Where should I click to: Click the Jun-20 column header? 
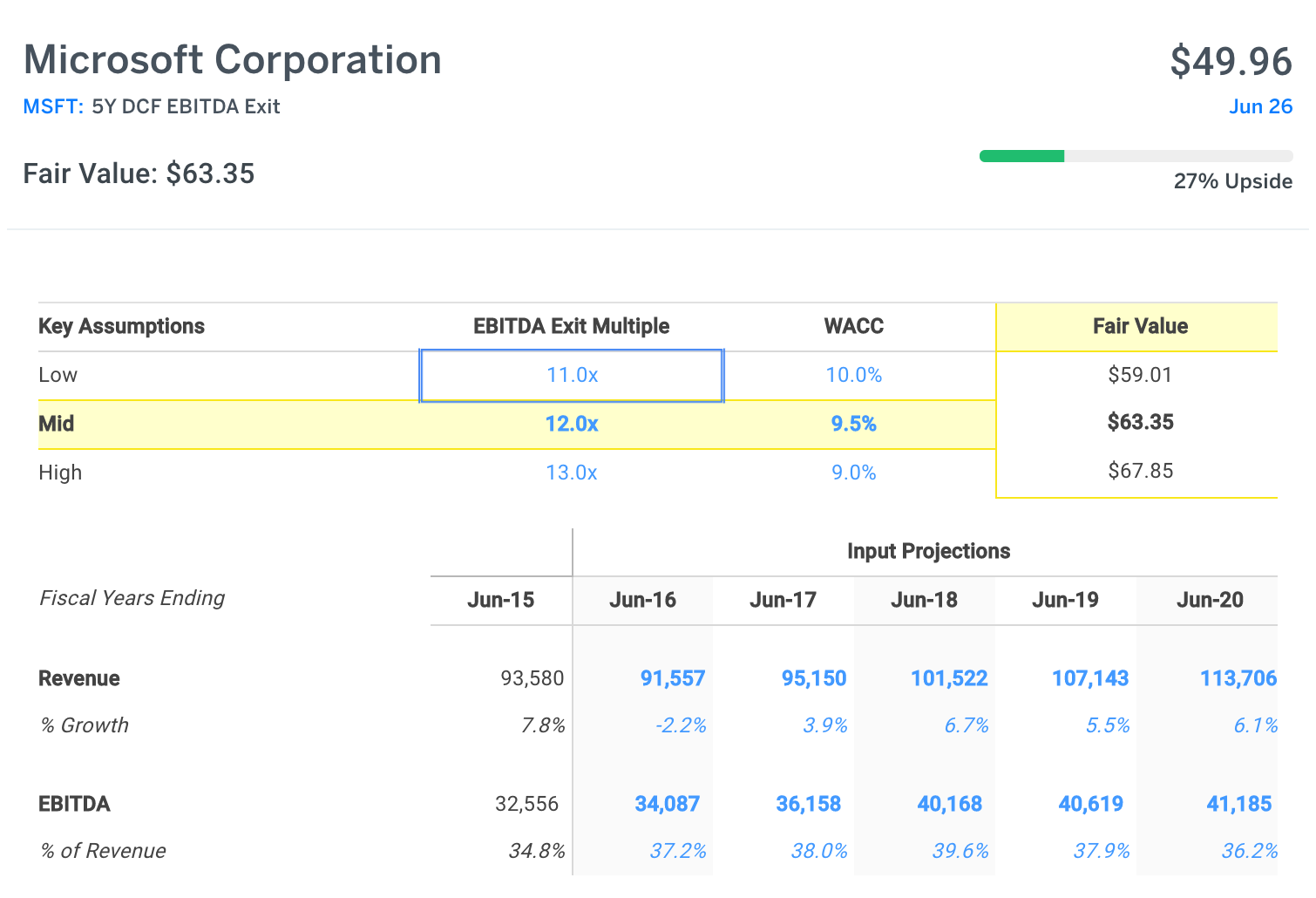pos(1210,601)
